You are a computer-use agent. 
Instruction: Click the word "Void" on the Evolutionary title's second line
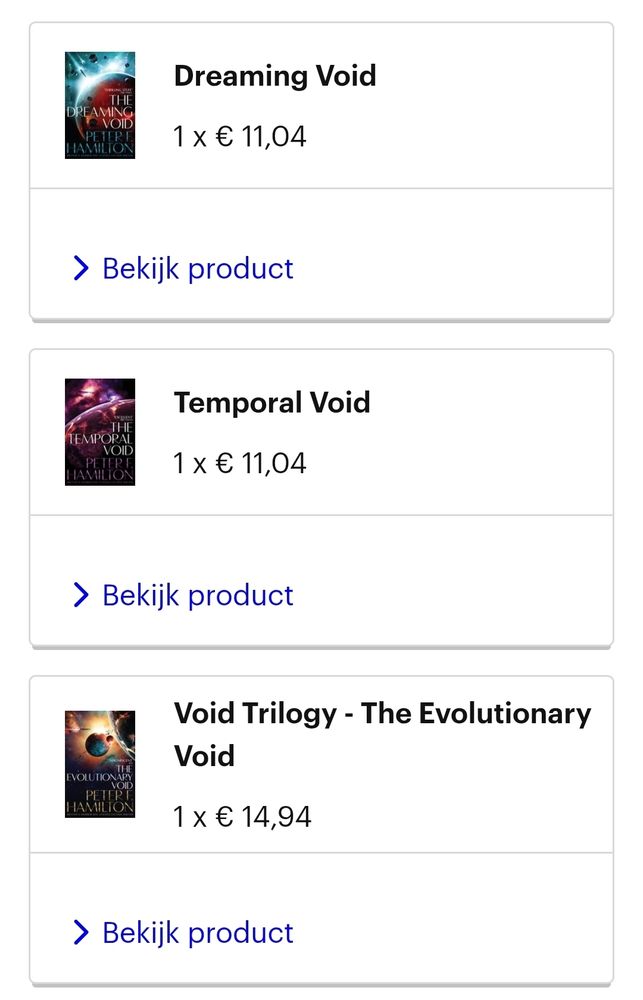tap(204, 756)
